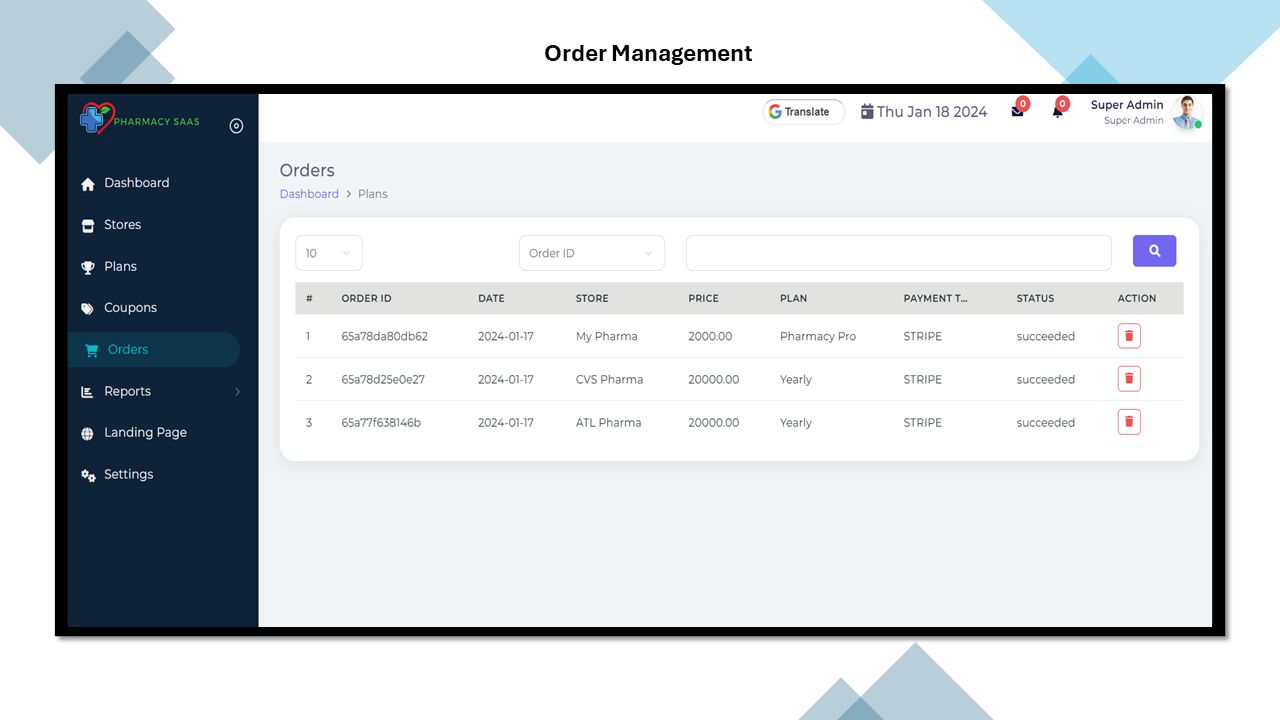Click the succeeded status for My Pharma

tap(1046, 337)
